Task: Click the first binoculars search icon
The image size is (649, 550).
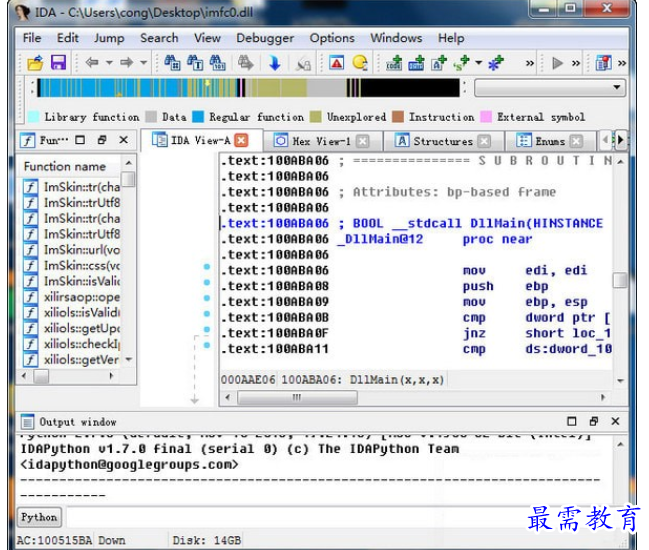Action: pos(172,63)
